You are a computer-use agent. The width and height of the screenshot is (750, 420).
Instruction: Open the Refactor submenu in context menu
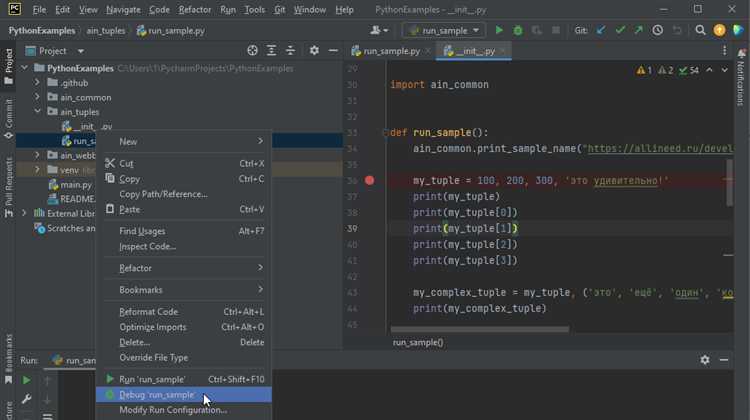click(x=184, y=268)
